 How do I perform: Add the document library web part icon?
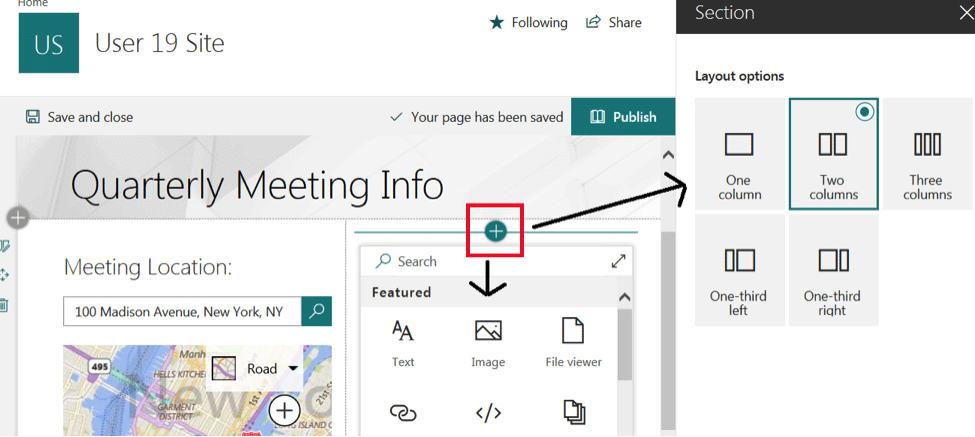573,413
